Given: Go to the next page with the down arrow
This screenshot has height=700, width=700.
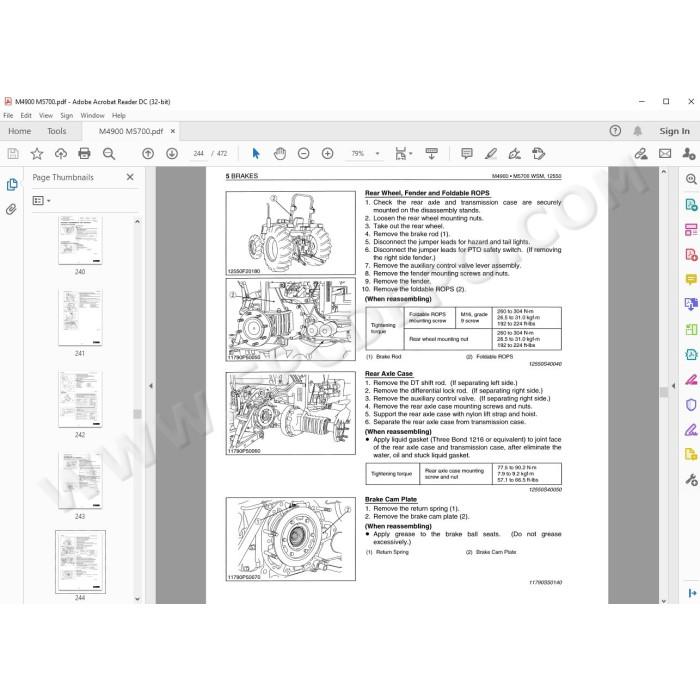Looking at the screenshot, I should tap(172, 154).
